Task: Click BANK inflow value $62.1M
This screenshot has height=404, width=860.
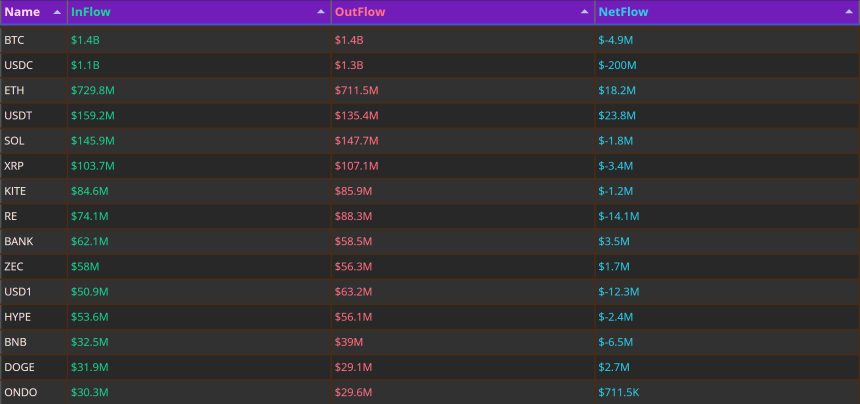Action: [90, 242]
